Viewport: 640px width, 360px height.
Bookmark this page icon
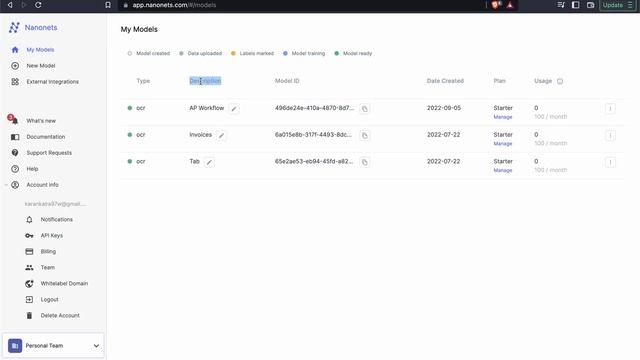pyautogui.click(x=108, y=5)
